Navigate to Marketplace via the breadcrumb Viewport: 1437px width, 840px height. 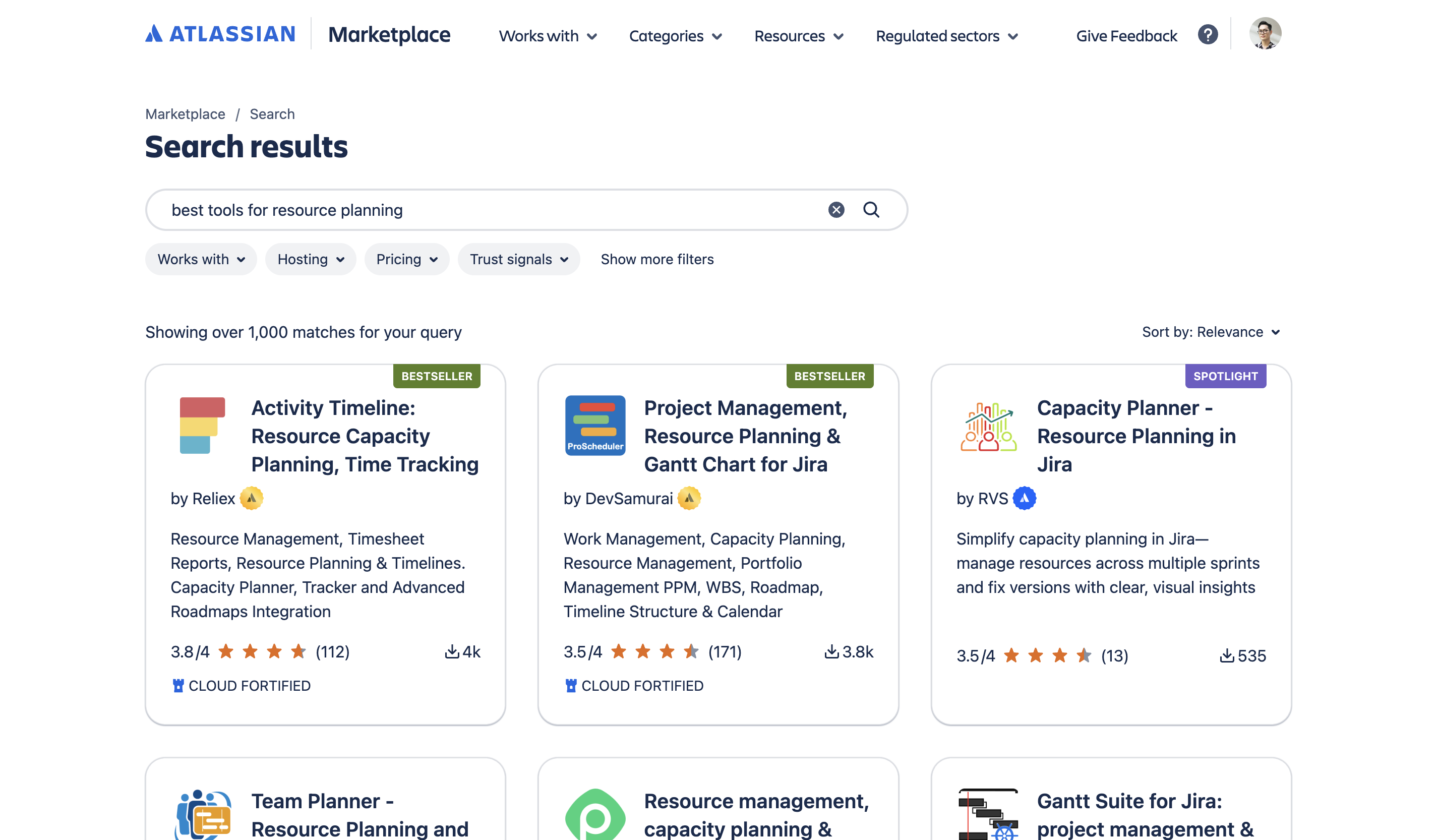[186, 114]
